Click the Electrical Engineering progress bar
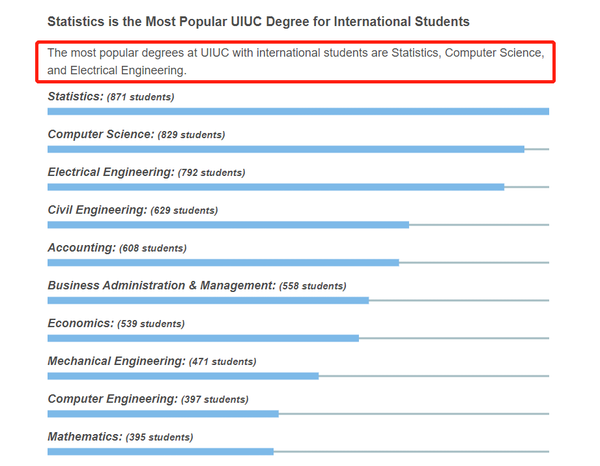The width and height of the screenshot is (600, 466). coord(276,186)
